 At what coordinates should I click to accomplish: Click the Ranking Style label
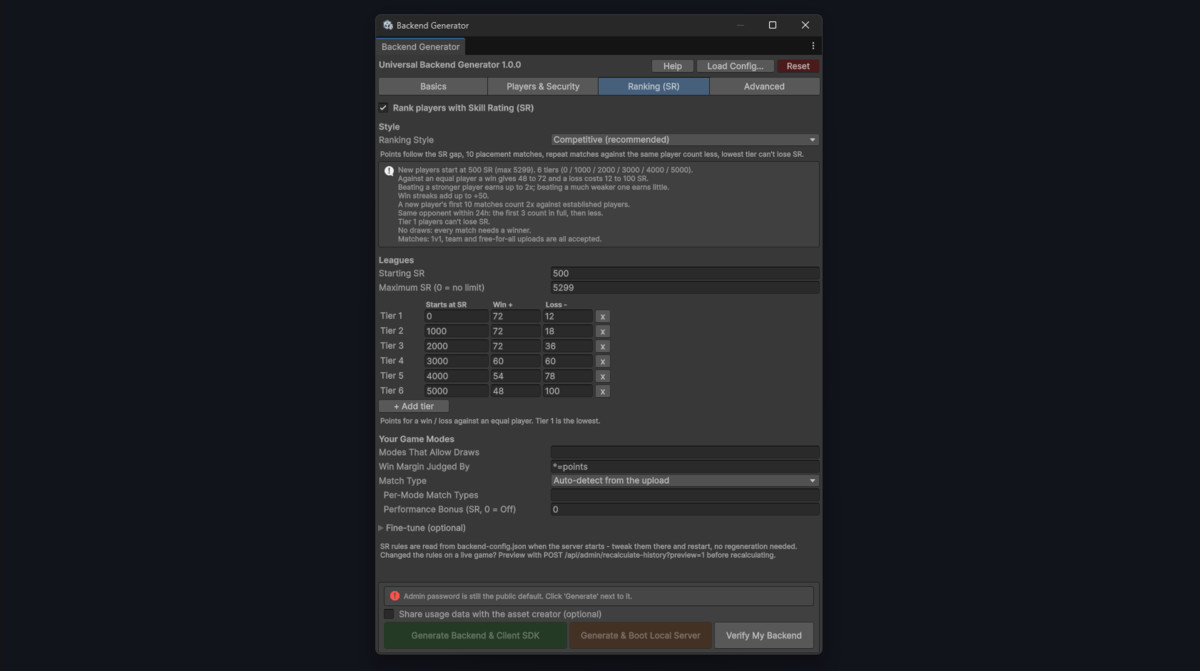point(406,140)
